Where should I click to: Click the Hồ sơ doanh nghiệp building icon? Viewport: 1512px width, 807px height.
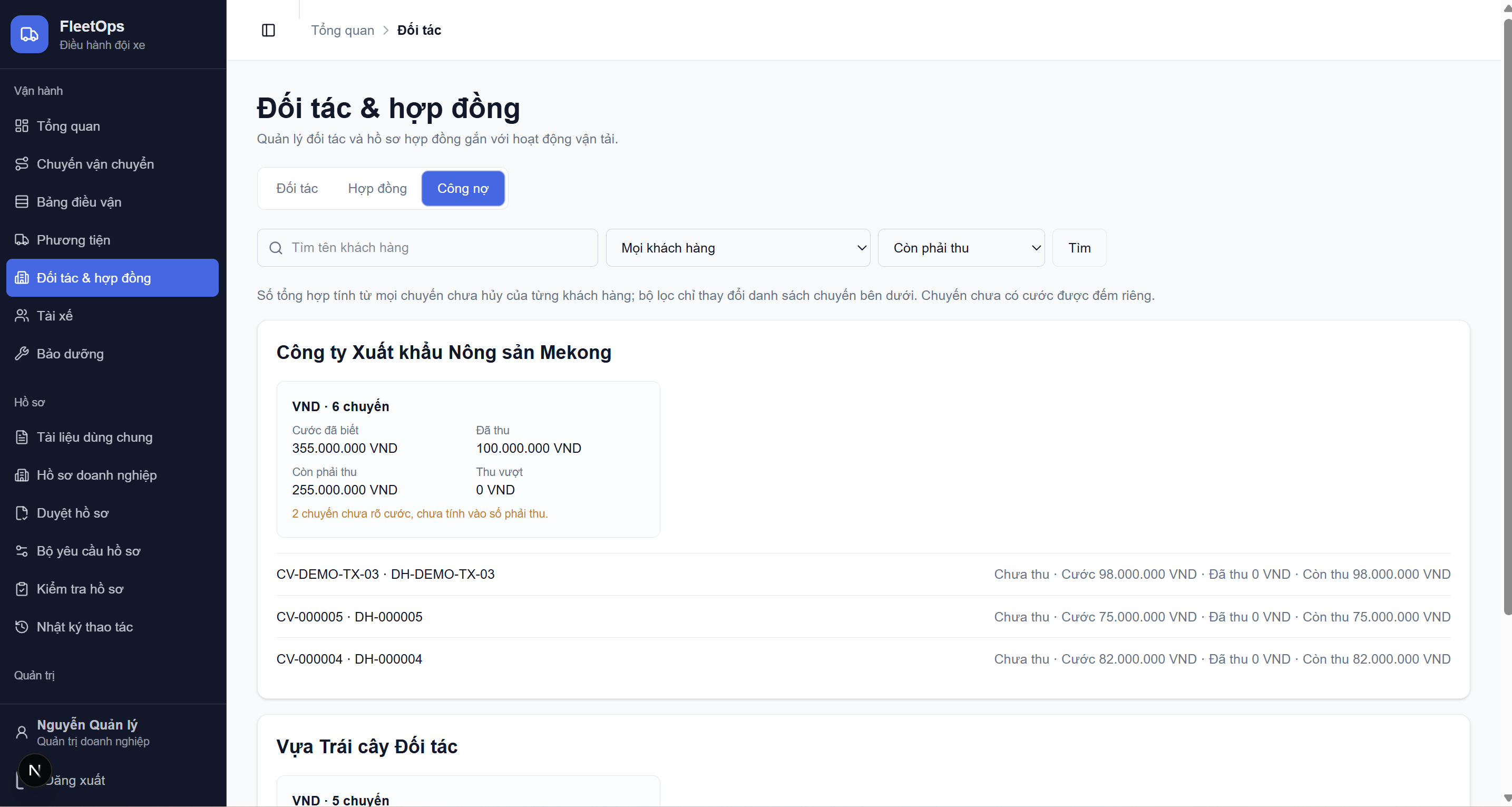[22, 475]
